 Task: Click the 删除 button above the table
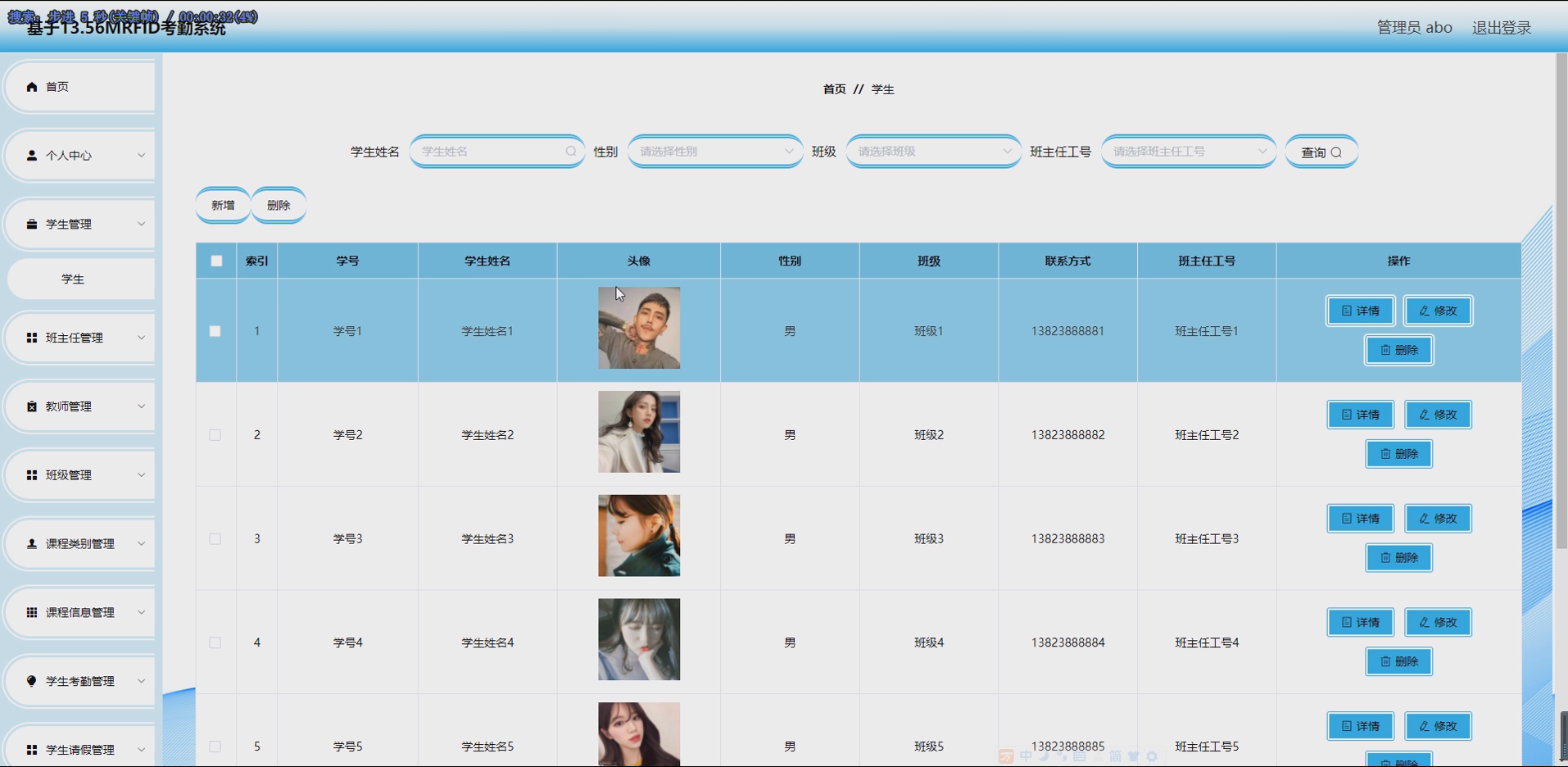tap(279, 206)
